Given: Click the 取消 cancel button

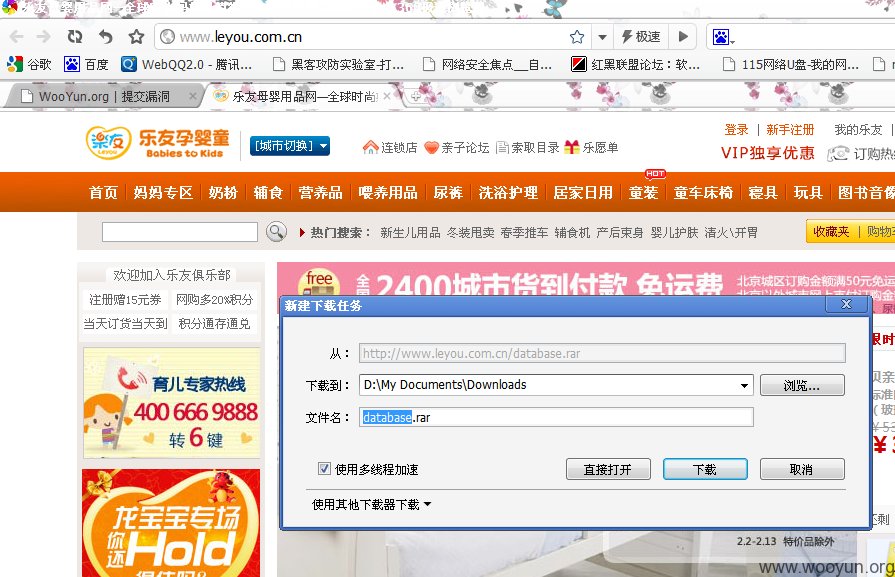Looking at the screenshot, I should 802,469.
